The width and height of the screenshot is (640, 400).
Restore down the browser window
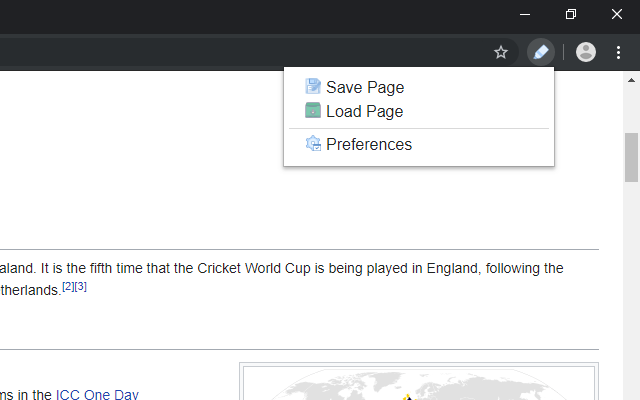click(x=571, y=14)
